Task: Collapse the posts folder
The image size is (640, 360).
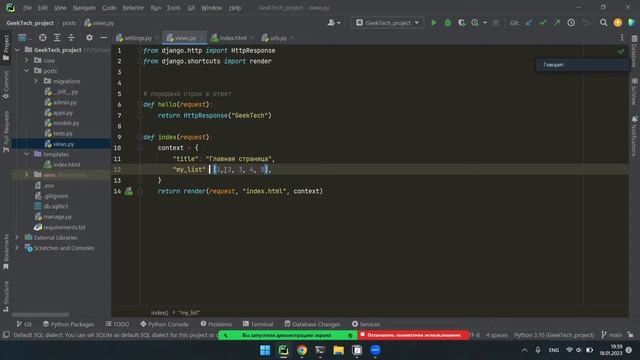Action: pos(27,71)
